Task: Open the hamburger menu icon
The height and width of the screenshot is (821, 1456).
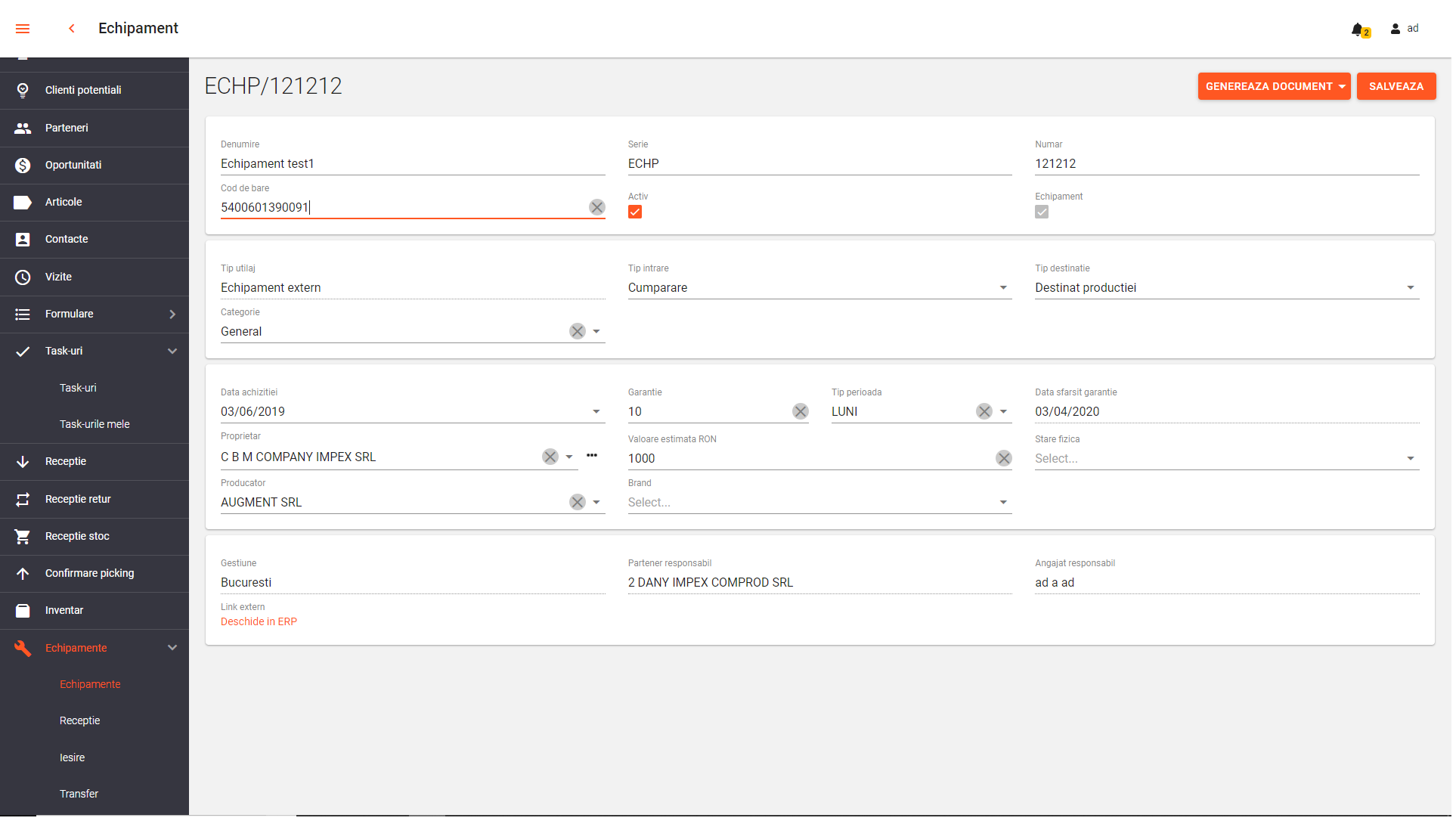Action: (23, 29)
